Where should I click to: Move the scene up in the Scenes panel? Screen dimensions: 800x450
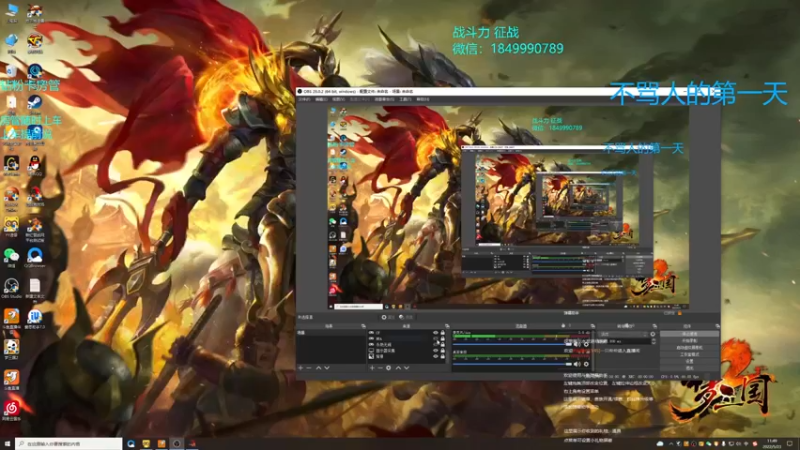click(x=318, y=368)
